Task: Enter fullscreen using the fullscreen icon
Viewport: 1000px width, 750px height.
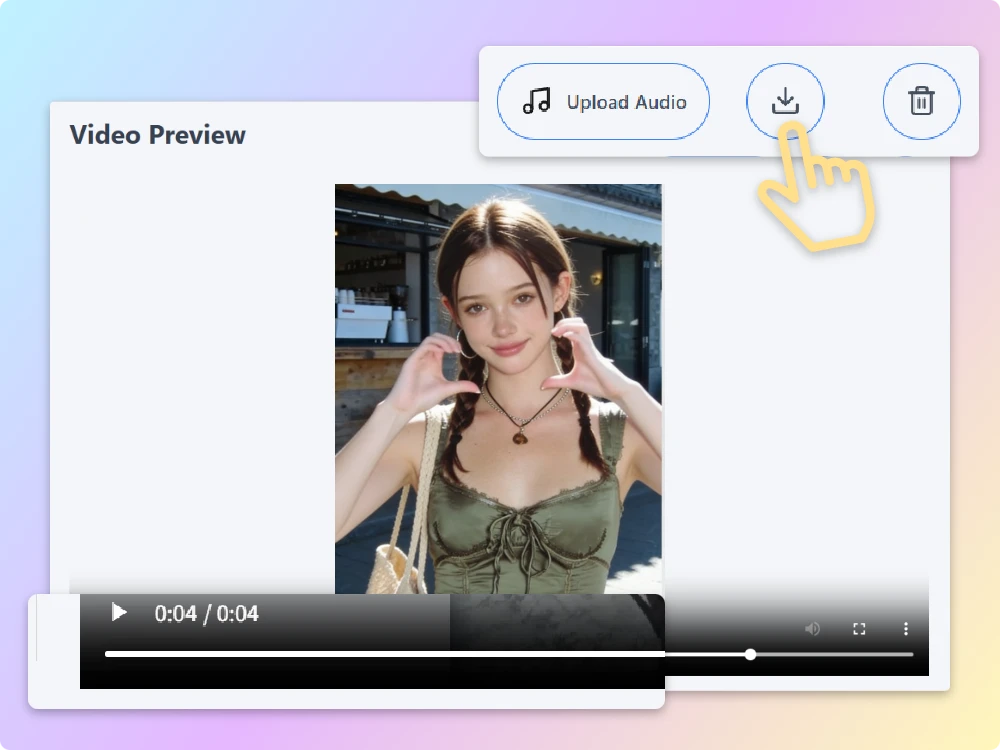Action: pyautogui.click(x=859, y=629)
